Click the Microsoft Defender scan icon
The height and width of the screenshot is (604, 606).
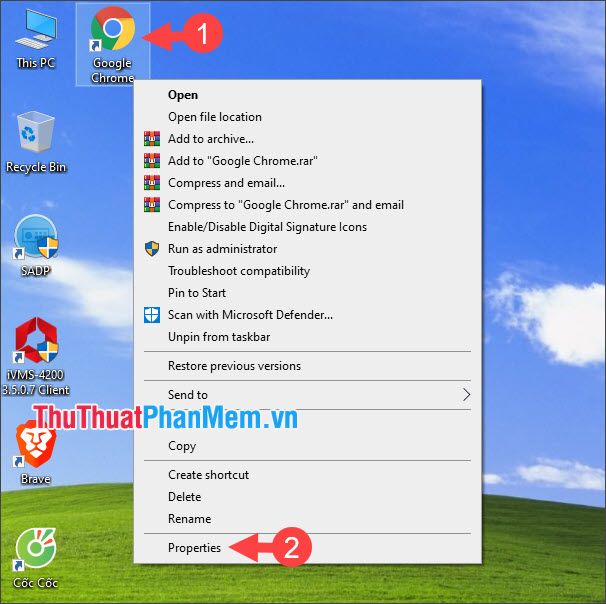152,315
